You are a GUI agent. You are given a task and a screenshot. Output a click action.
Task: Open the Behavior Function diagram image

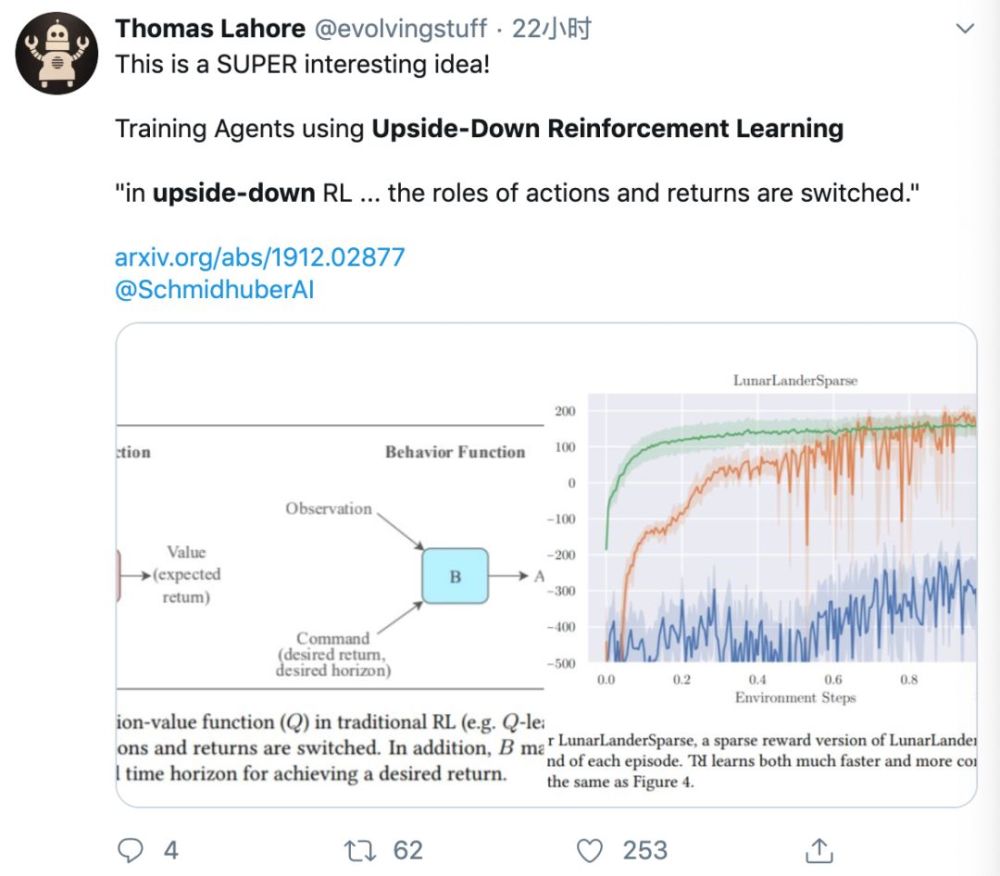[x=330, y=565]
